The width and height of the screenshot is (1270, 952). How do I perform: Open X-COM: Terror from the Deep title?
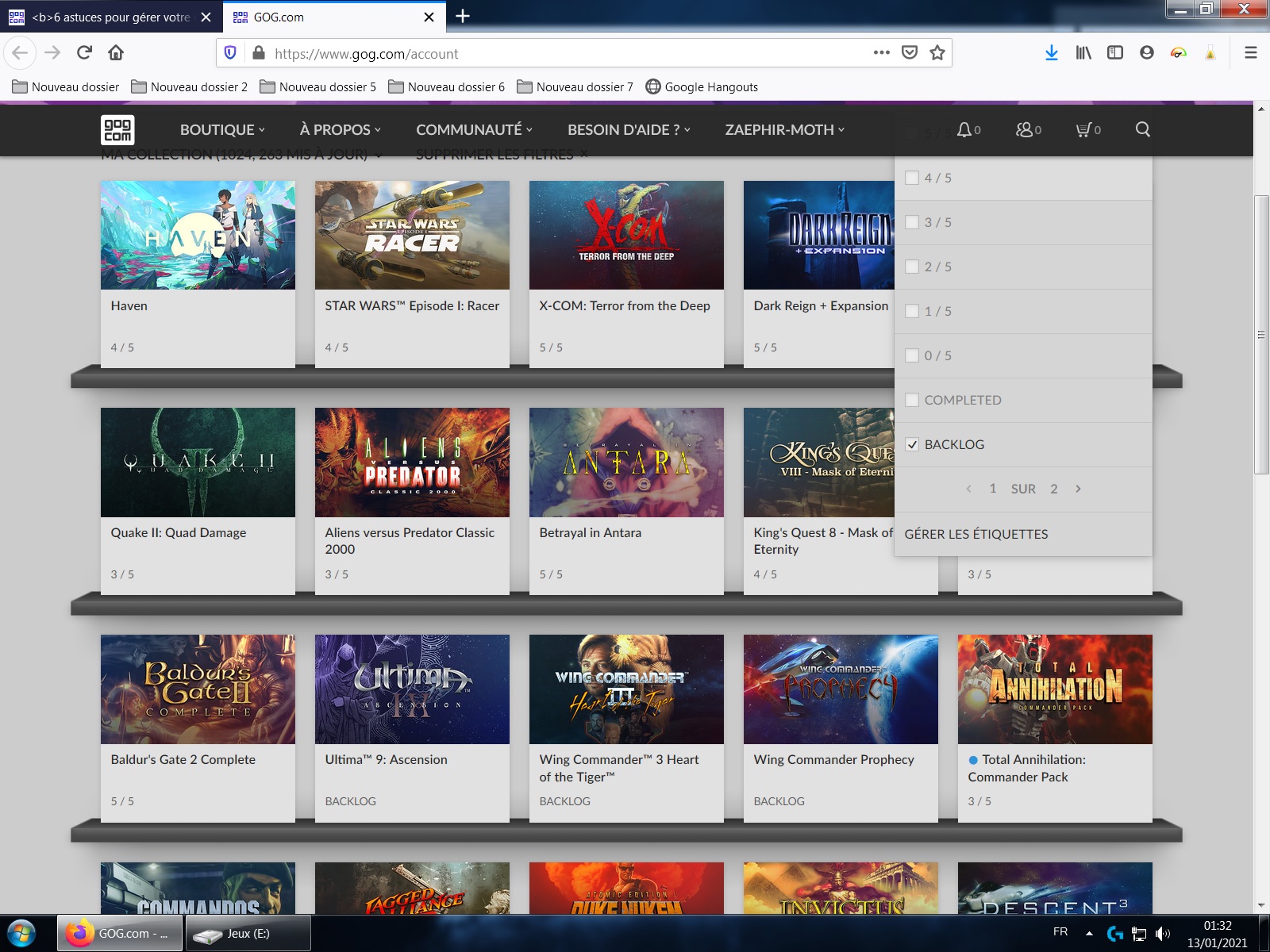click(x=625, y=305)
